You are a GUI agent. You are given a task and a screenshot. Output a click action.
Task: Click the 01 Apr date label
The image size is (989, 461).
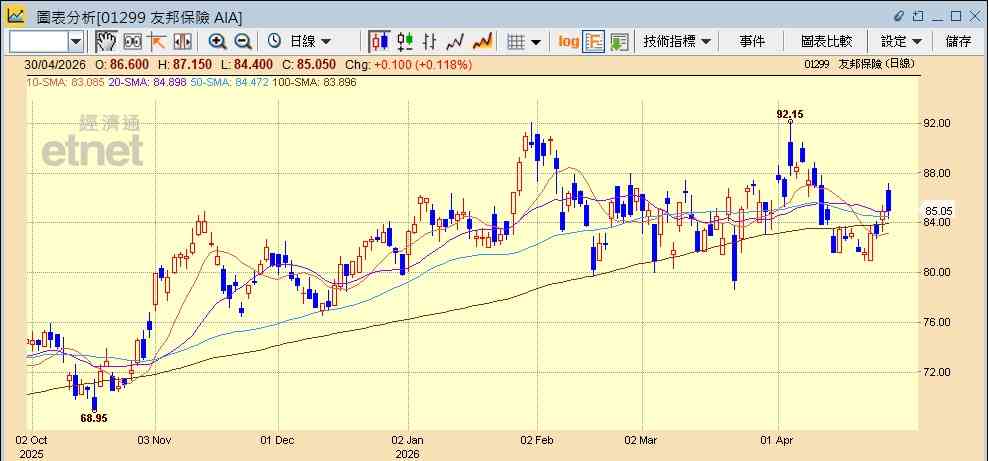[x=777, y=440]
